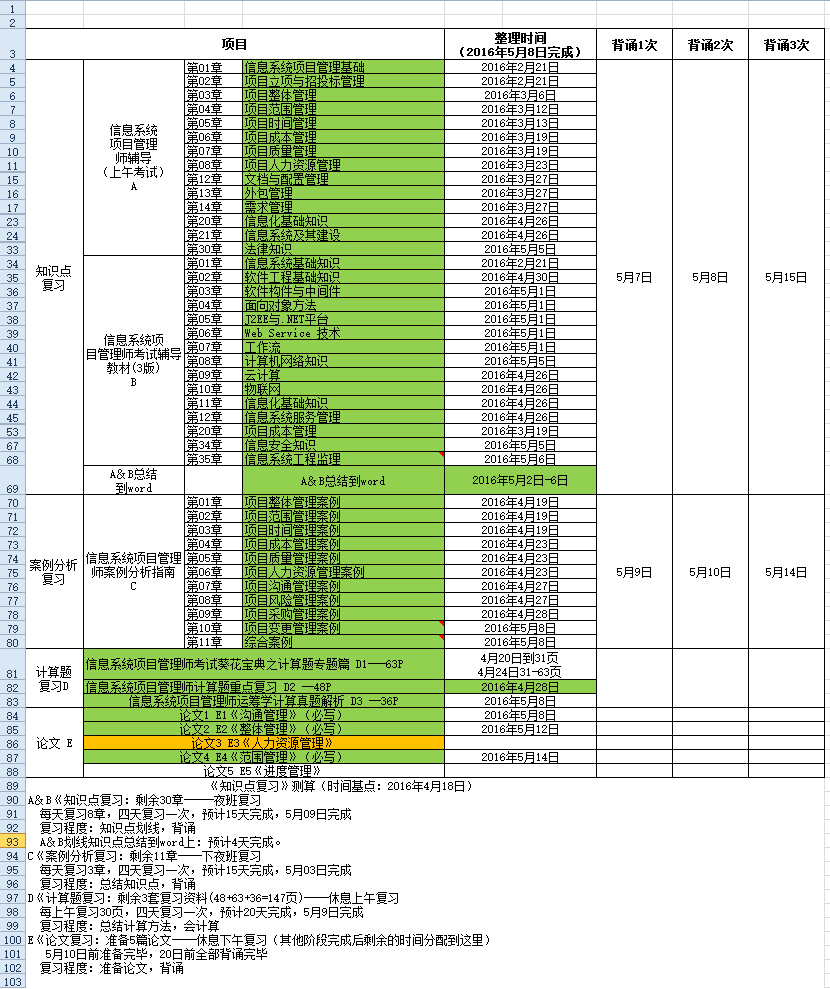Click the 论文 E category cell
The height and width of the screenshot is (989, 830).
[54, 743]
